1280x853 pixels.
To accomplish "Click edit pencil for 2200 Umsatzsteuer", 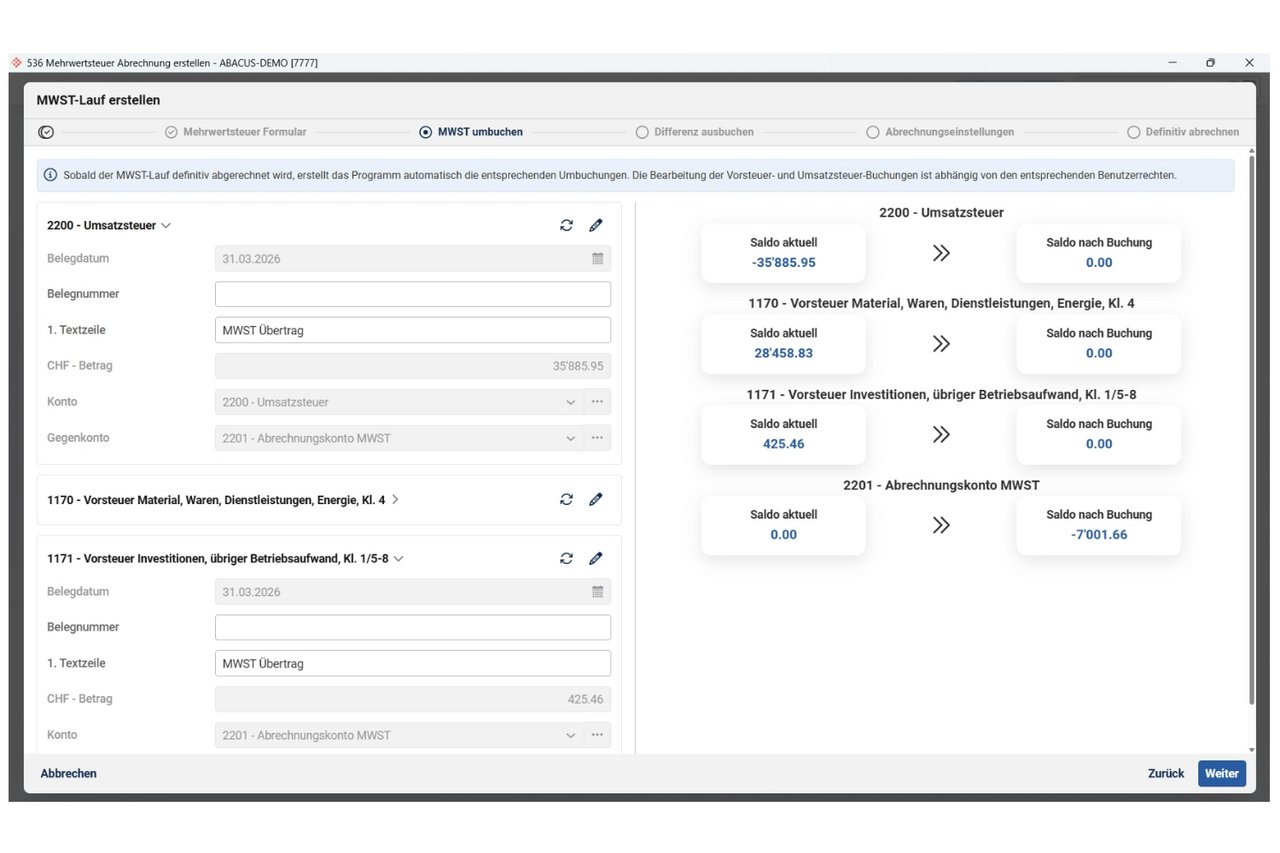I will pos(596,226).
